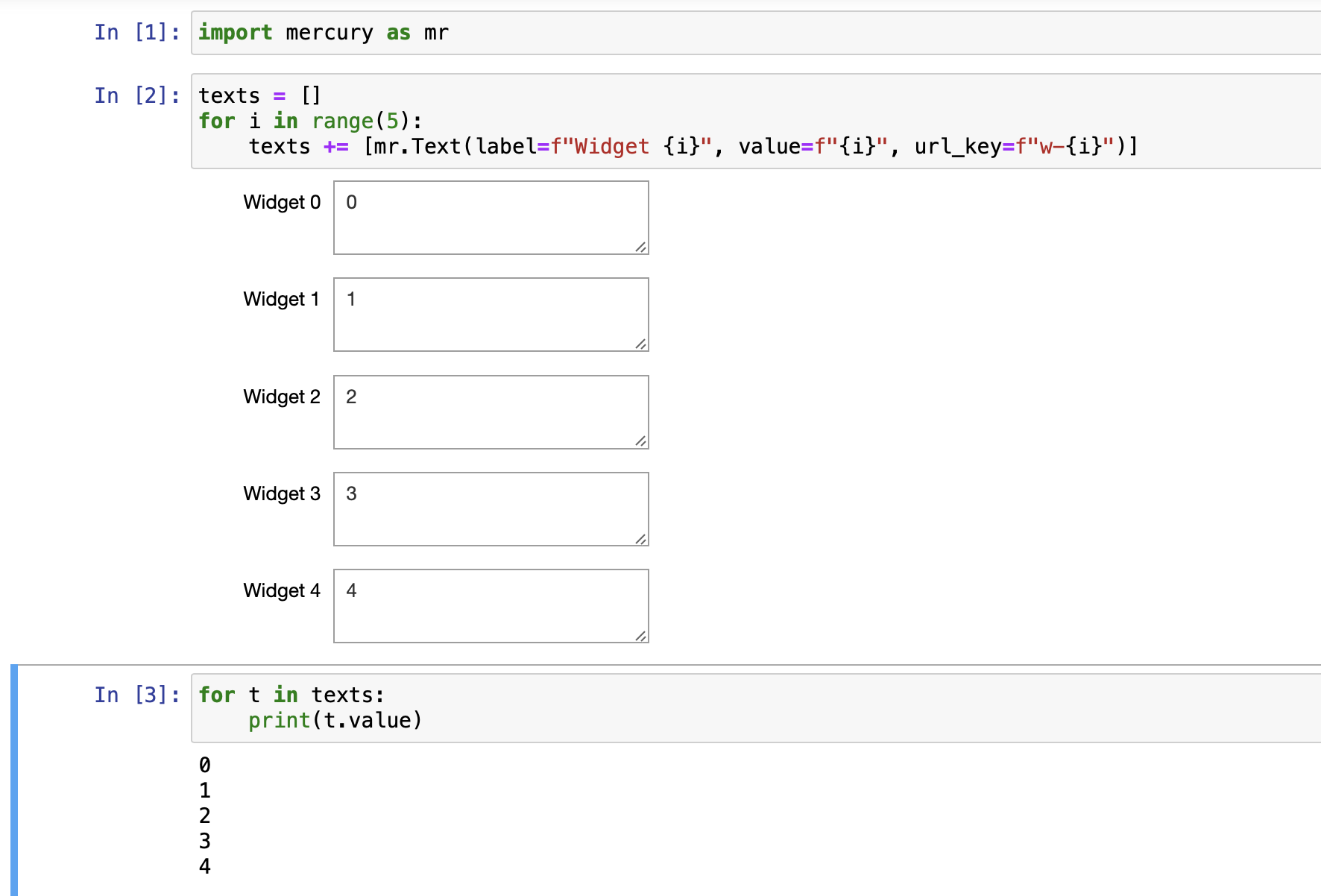Click the import mercury code cell
This screenshot has width=1321, height=896.
(322, 32)
